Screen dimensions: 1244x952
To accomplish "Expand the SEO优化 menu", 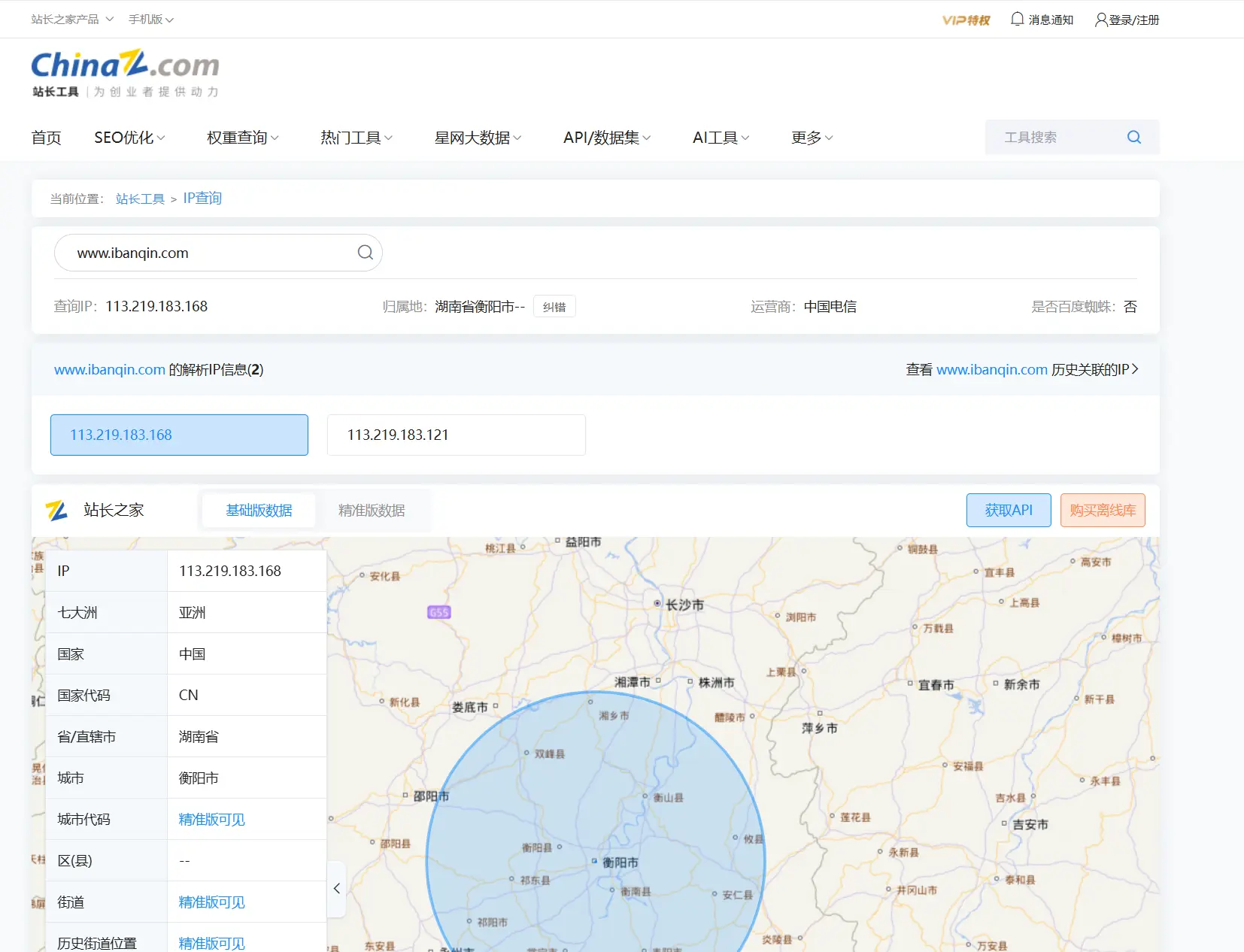I will (129, 138).
